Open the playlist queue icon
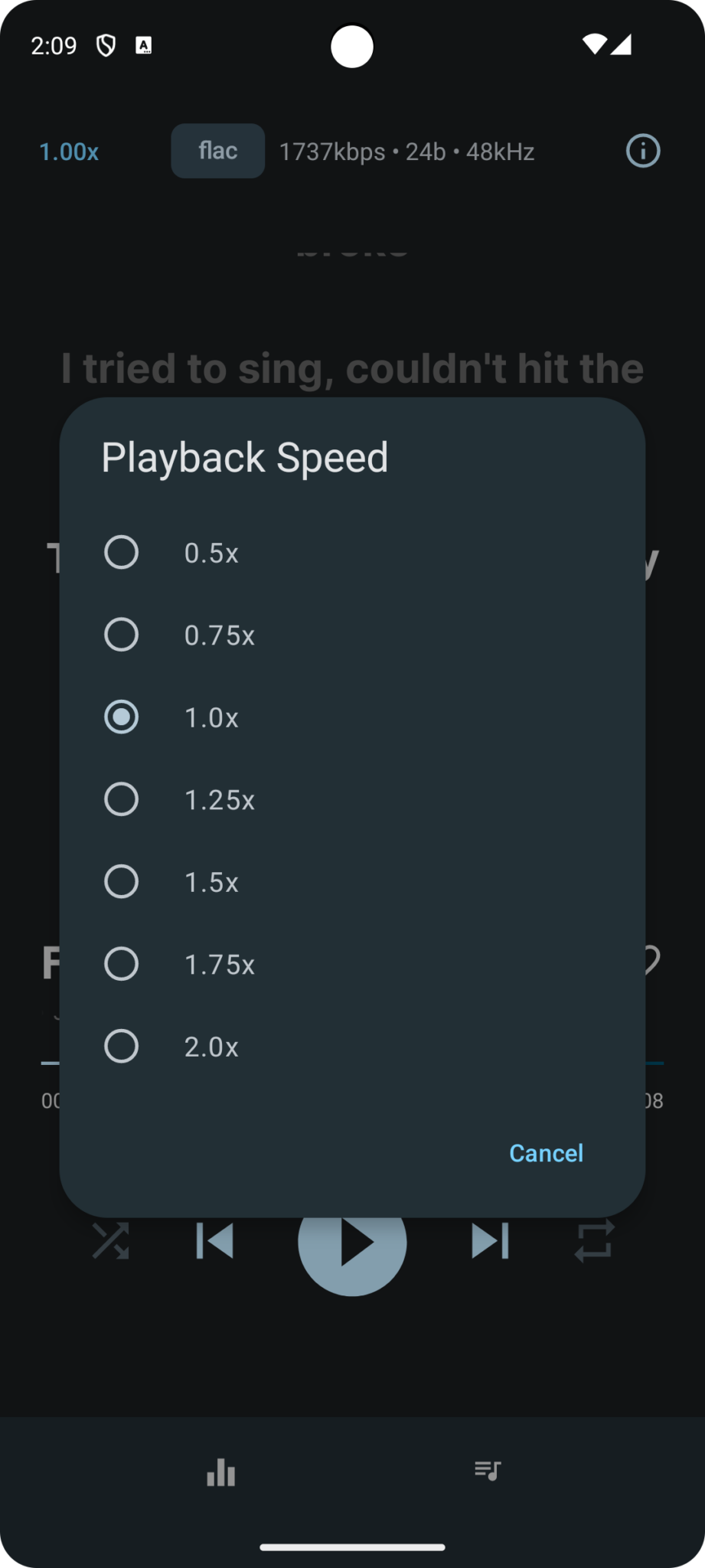This screenshot has height=1568, width=705. pyautogui.click(x=487, y=1471)
